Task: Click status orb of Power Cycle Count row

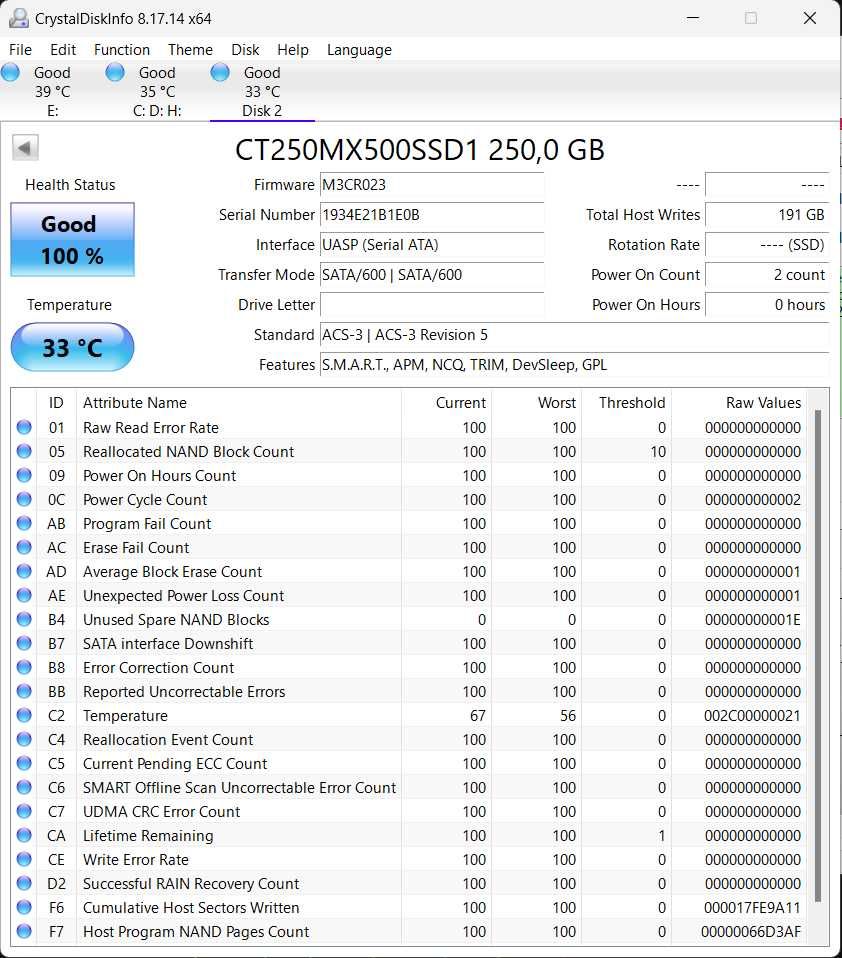Action: point(24,499)
